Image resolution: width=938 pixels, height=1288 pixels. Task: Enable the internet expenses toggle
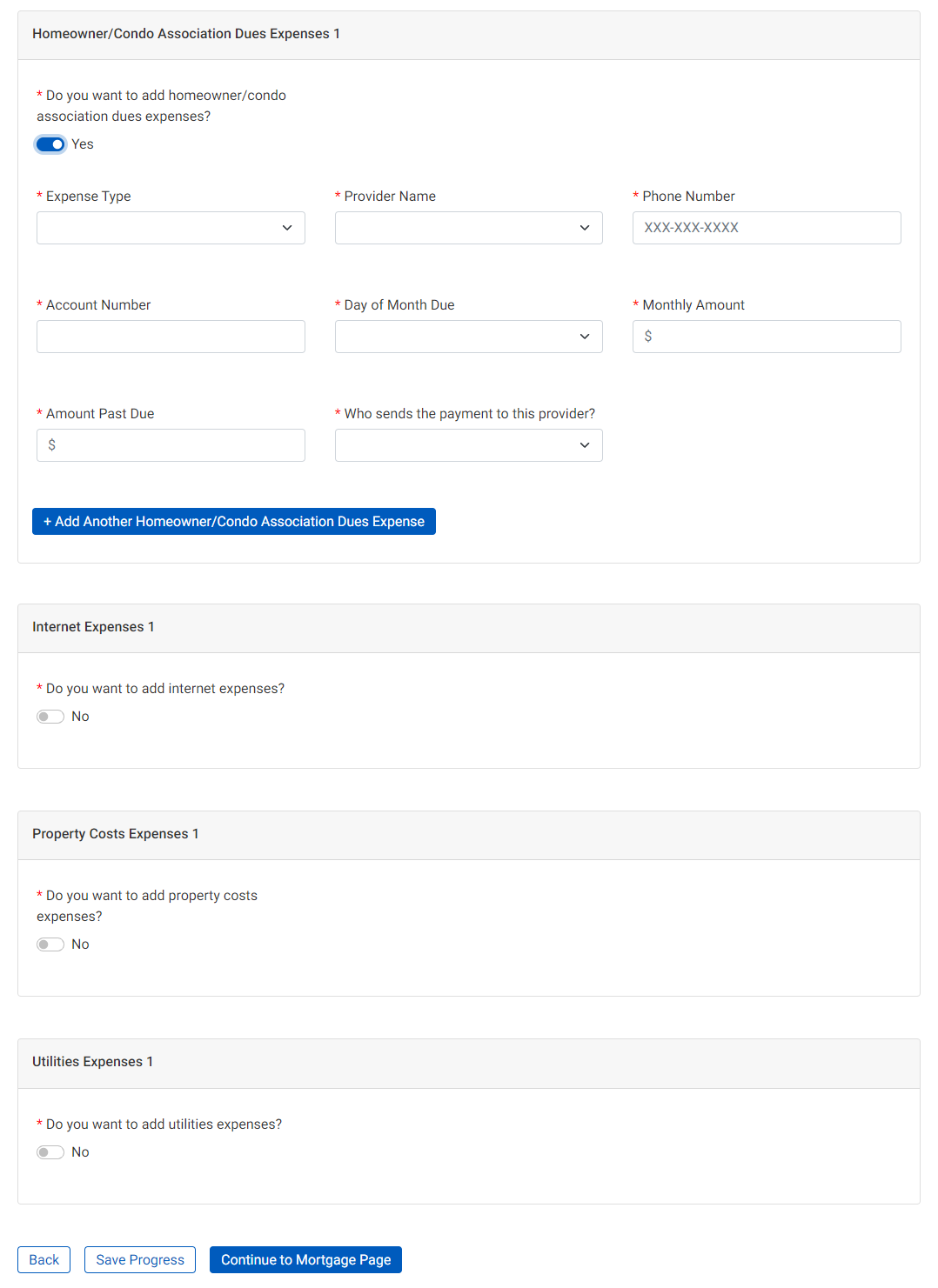coord(50,717)
